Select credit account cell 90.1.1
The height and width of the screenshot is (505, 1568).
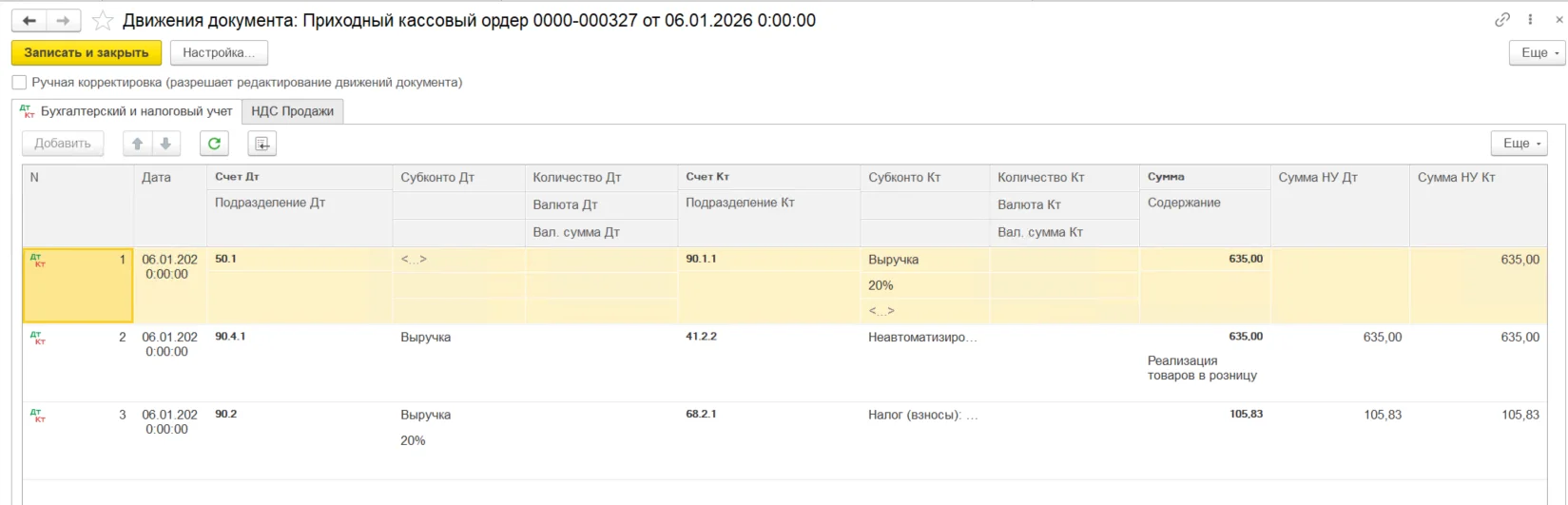(x=768, y=259)
